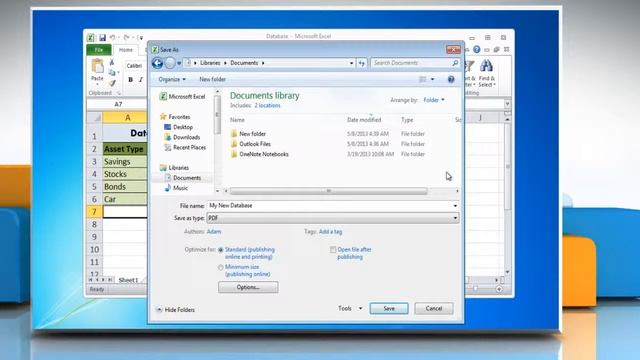
Task: Select the New folder folder icon
Action: click(x=234, y=133)
